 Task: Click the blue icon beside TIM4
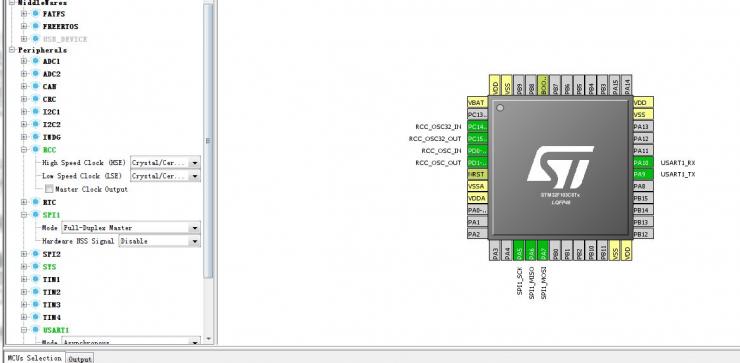tap(35, 317)
